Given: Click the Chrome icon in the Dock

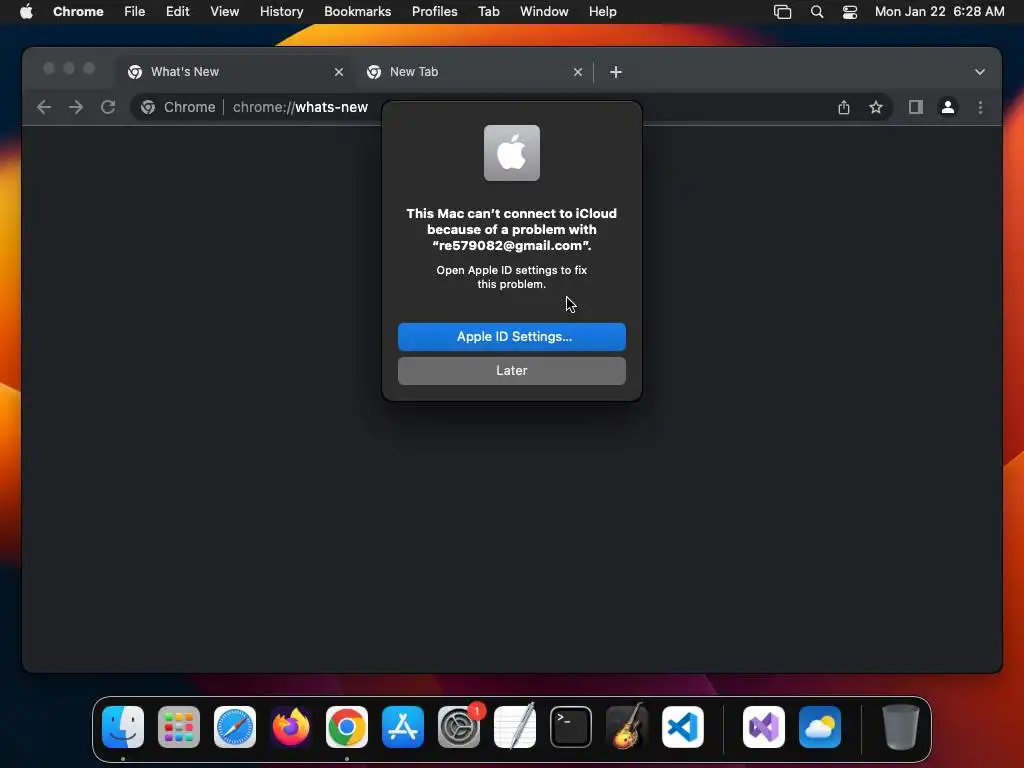Looking at the screenshot, I should click(x=347, y=726).
